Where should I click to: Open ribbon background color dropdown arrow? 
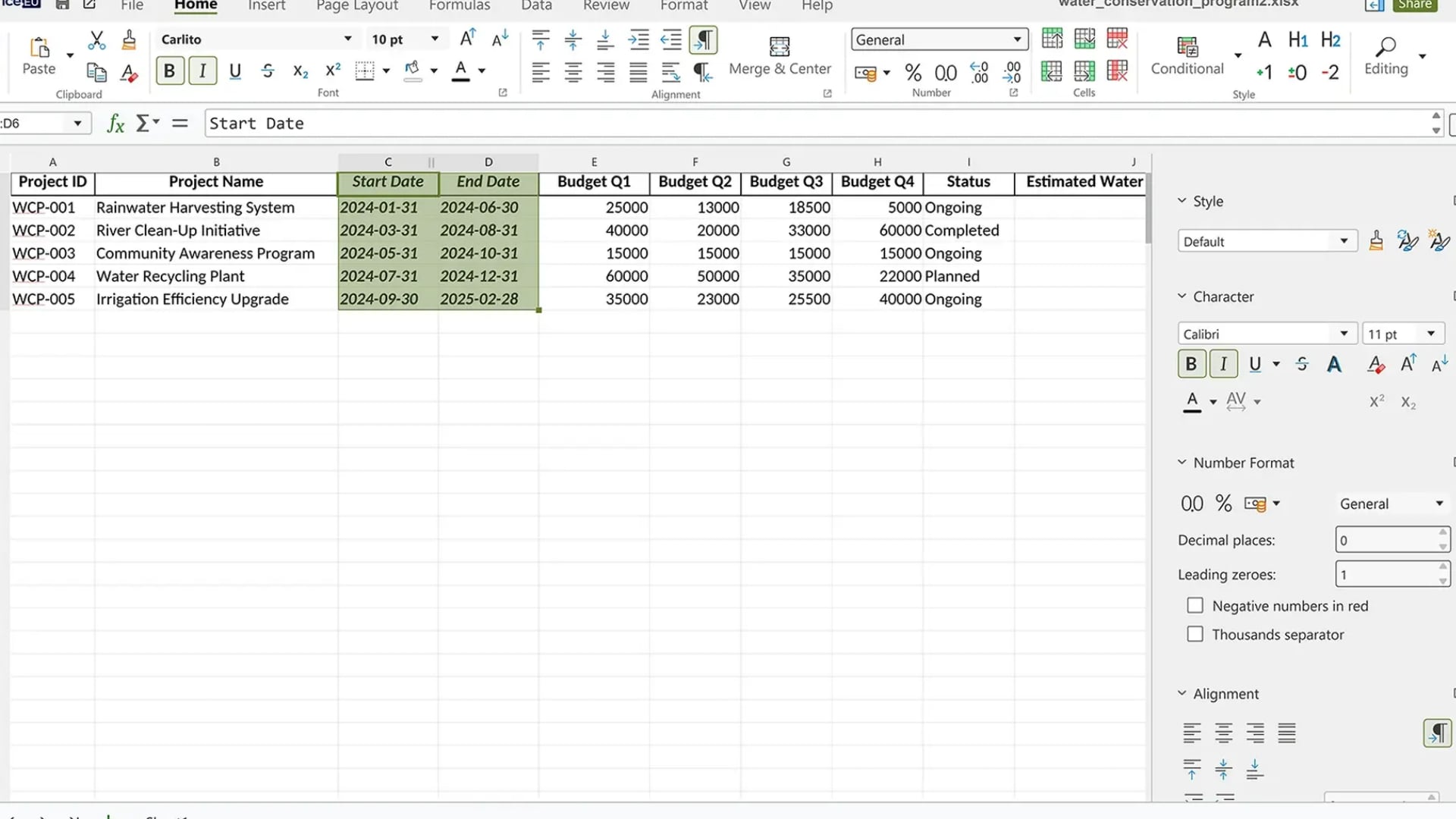pos(434,71)
